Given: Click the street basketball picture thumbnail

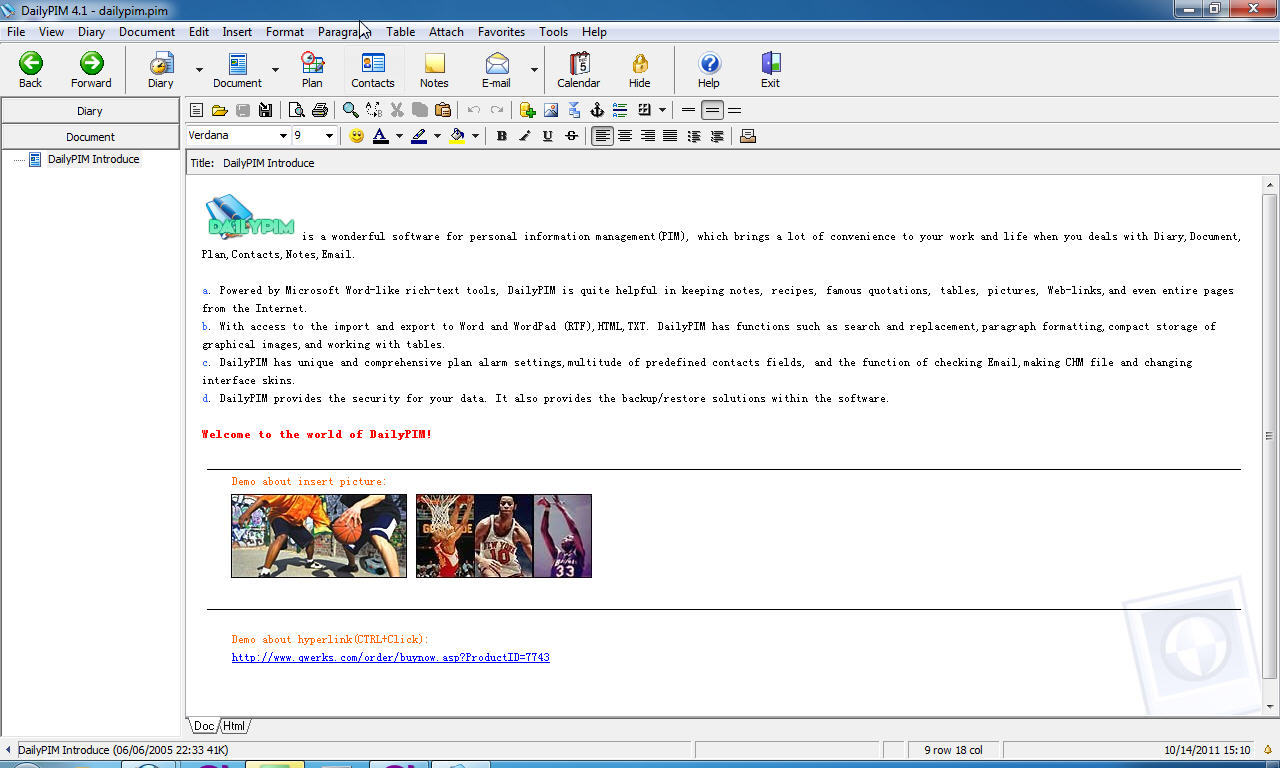Looking at the screenshot, I should point(319,535).
